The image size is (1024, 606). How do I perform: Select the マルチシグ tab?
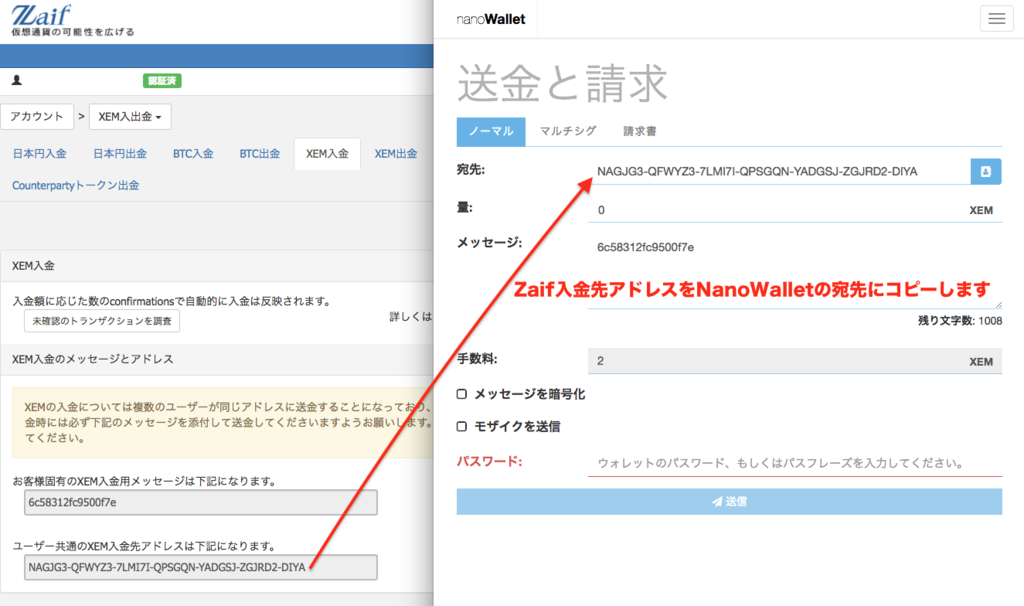568,131
